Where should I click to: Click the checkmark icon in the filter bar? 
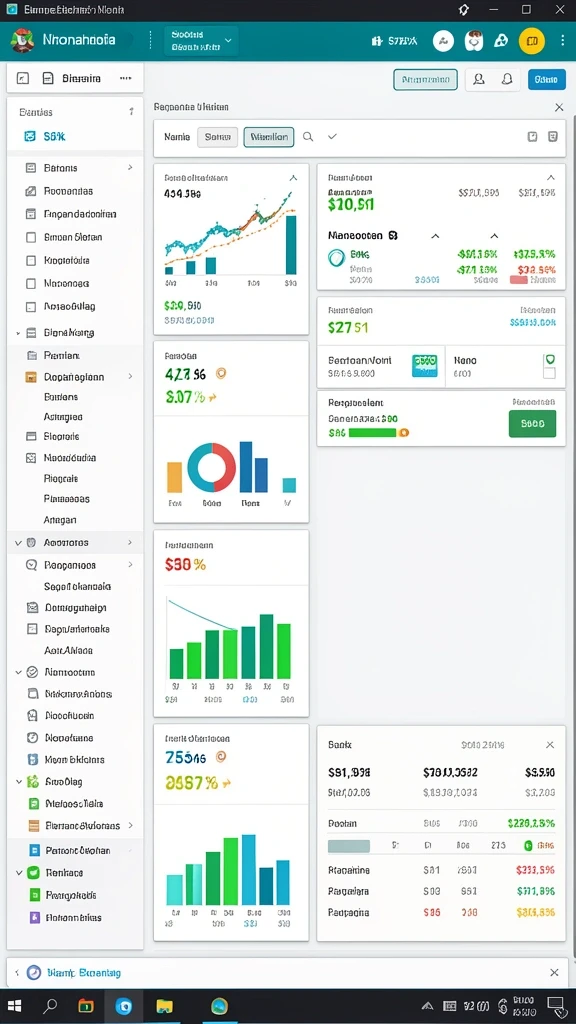[332, 136]
